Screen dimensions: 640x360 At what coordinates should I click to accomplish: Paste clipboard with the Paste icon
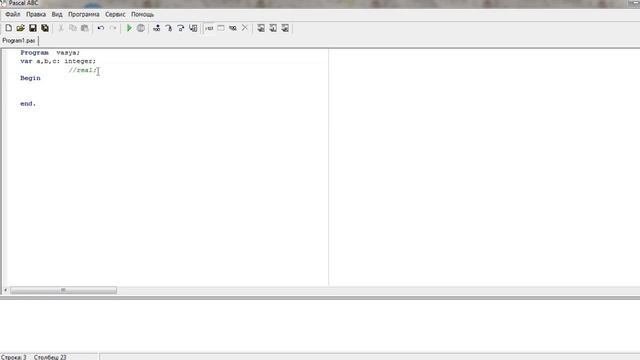pos(85,28)
